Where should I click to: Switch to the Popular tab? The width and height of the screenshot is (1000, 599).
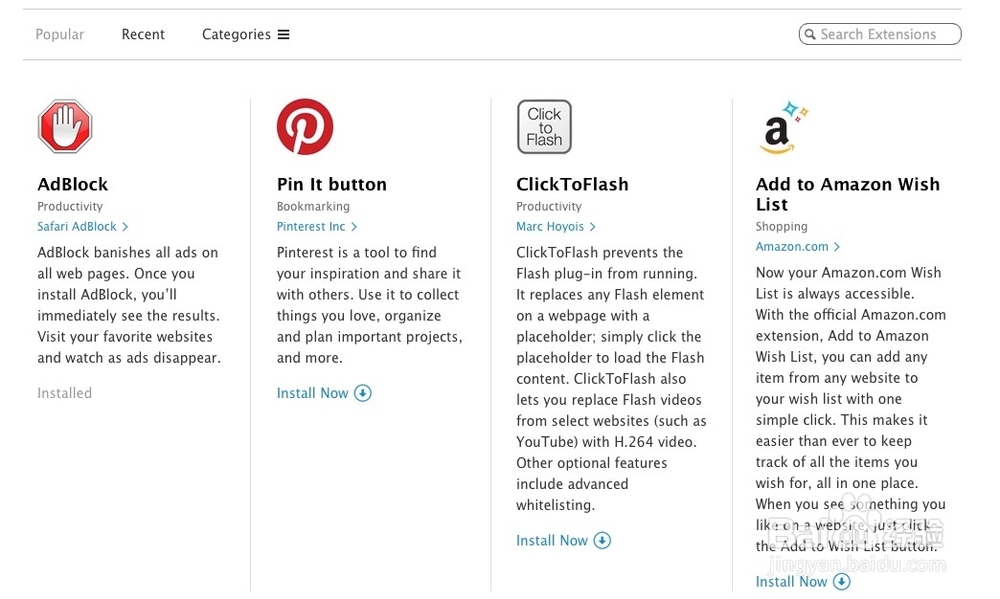(x=60, y=34)
